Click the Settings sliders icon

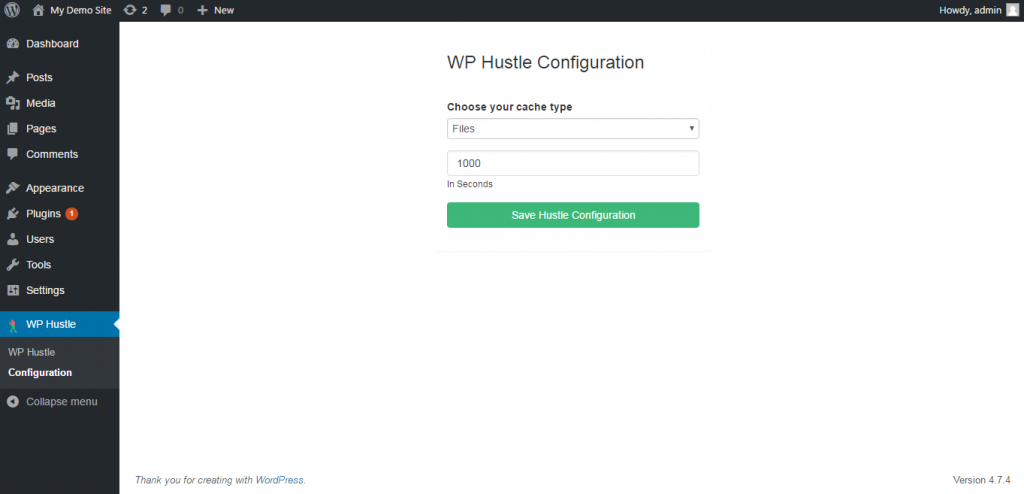[x=12, y=290]
